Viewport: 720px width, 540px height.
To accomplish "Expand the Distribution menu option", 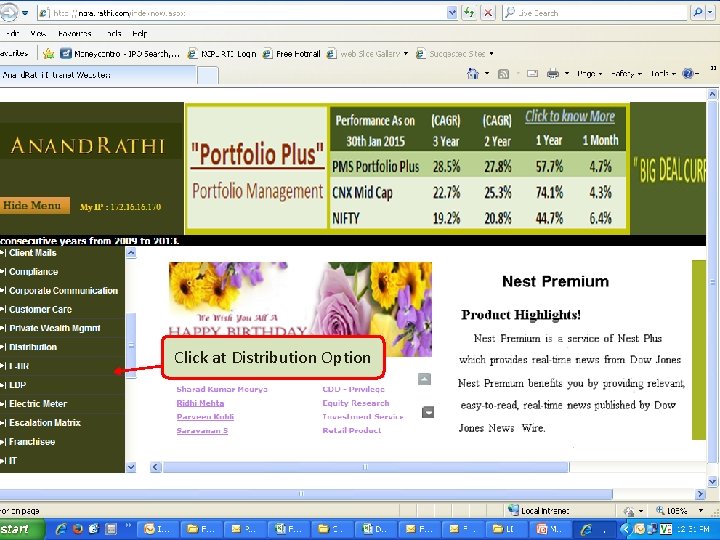I will [x=33, y=347].
